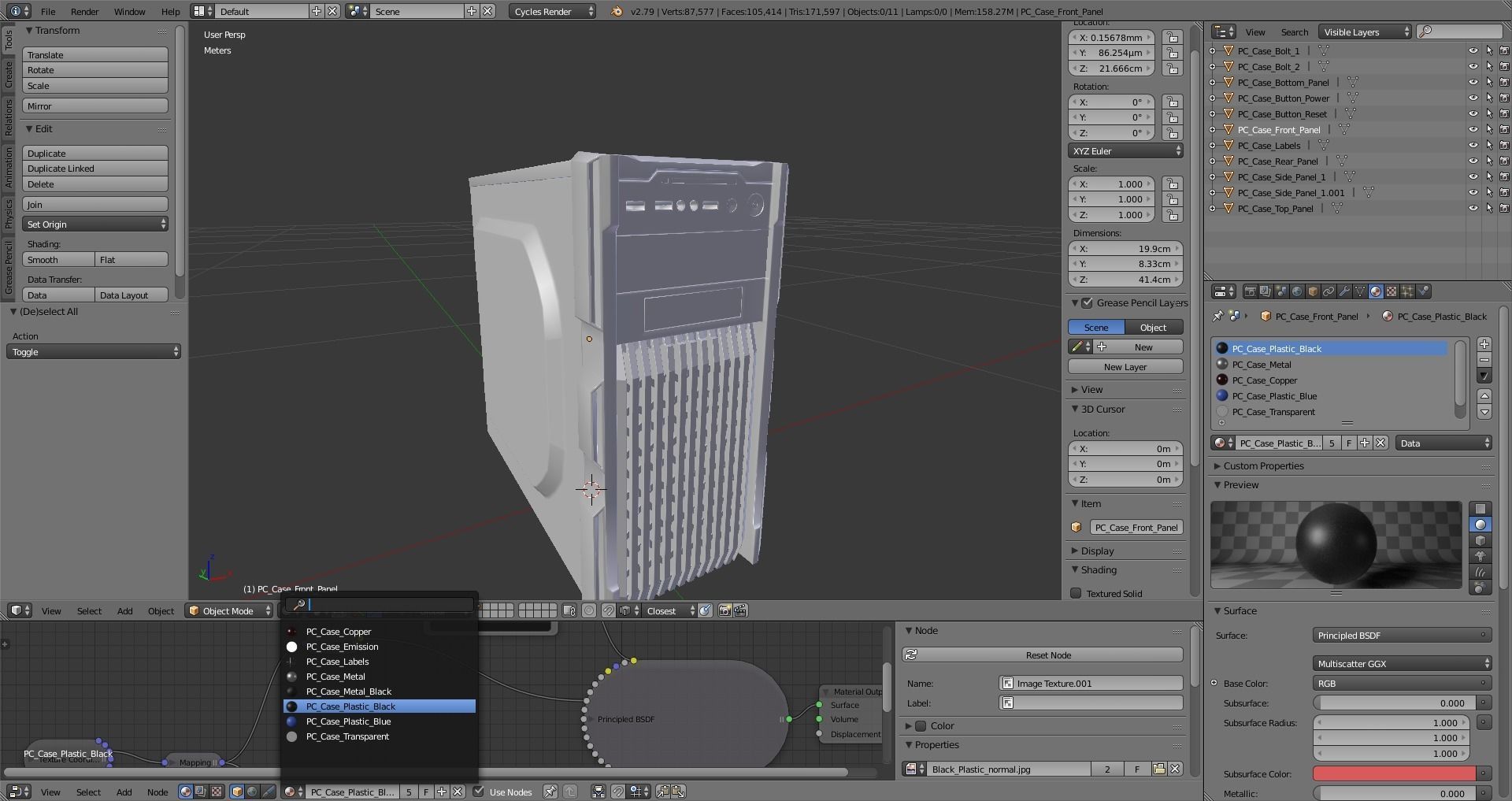This screenshot has width=1512, height=801.
Task: Click the Join button
Action: 95,204
